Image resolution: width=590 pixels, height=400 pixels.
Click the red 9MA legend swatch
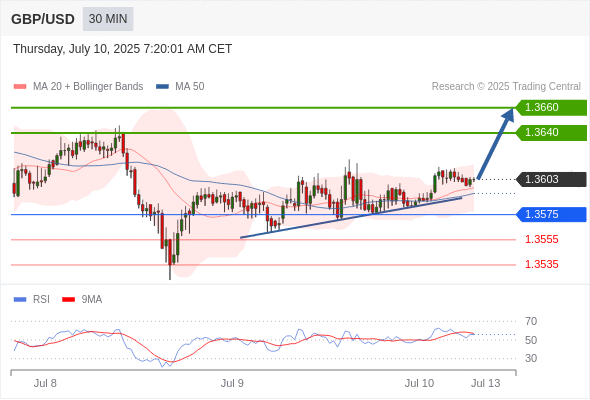[68, 300]
